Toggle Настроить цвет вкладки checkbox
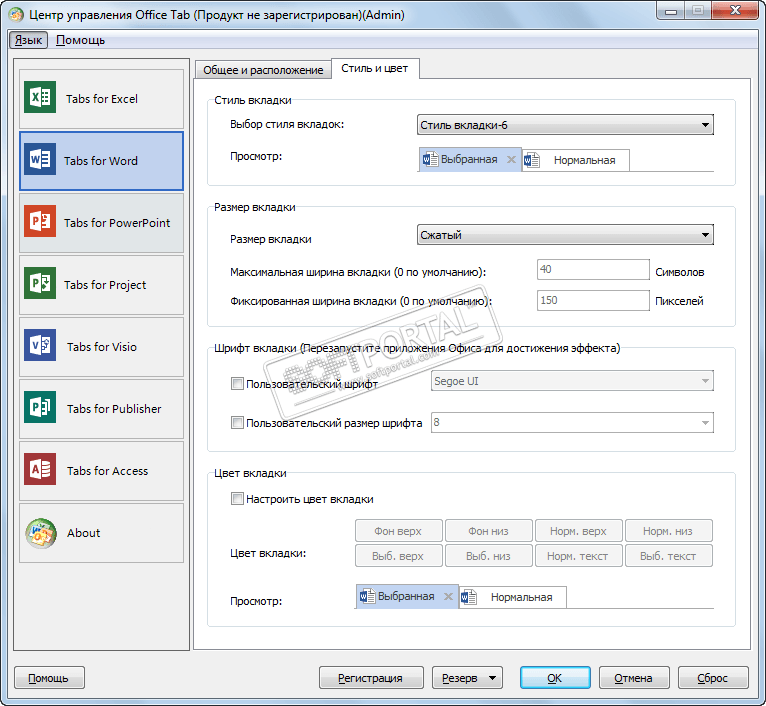The height and width of the screenshot is (706, 766). (x=237, y=499)
